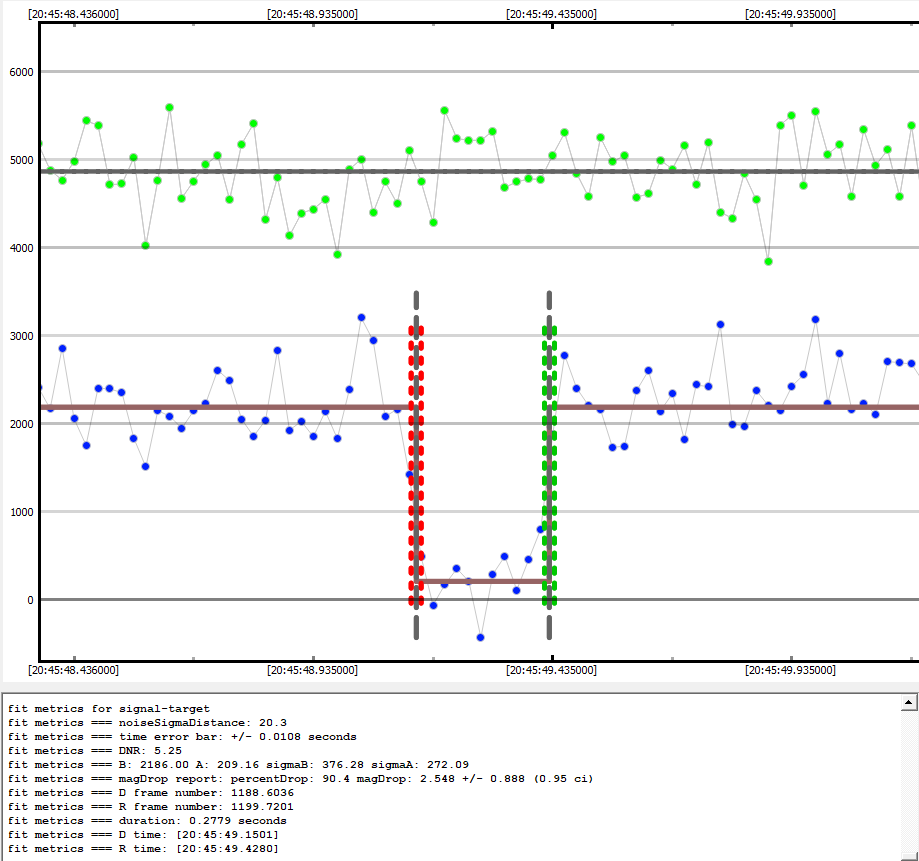Click the 'R frame number: 1199.7201' line
The width and height of the screenshot is (919, 861).
tap(151, 806)
